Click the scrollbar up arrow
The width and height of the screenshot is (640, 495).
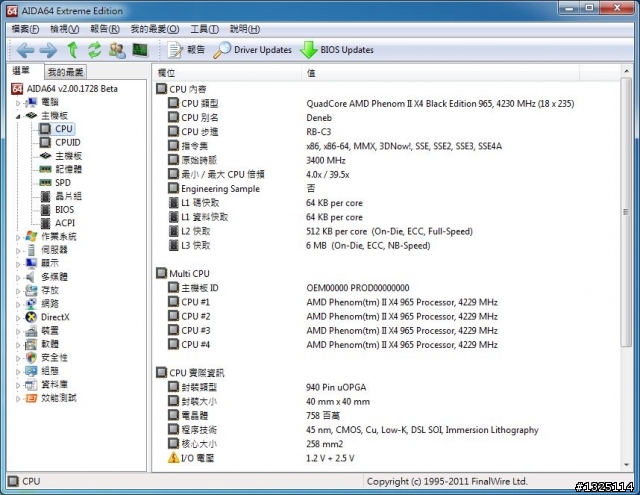[x=626, y=71]
